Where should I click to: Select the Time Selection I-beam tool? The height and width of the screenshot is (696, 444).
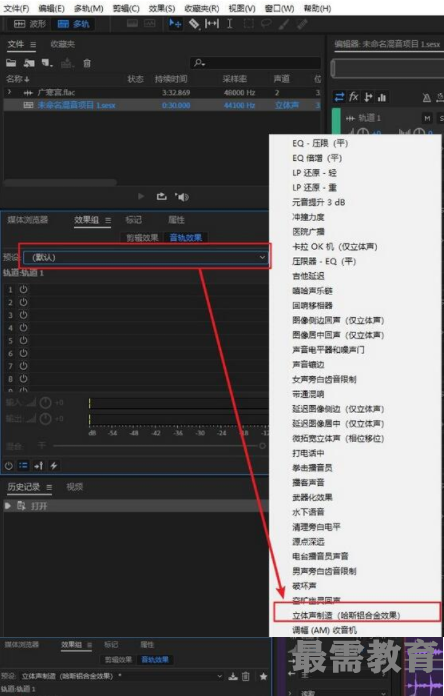pos(229,24)
